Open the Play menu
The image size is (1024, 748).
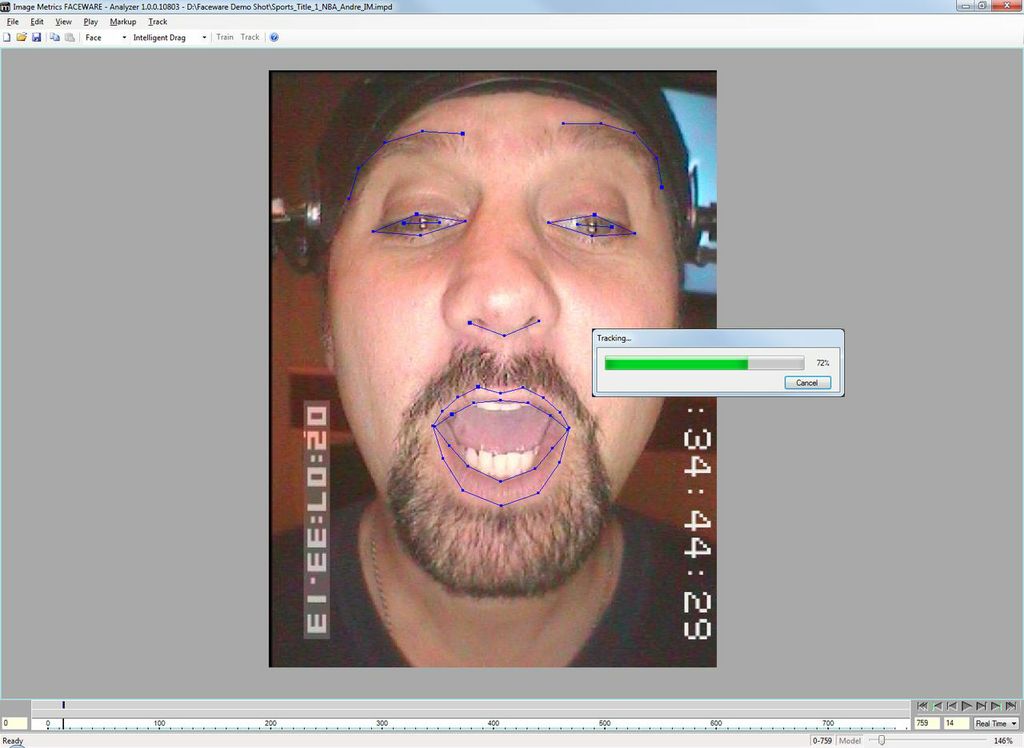[x=90, y=21]
